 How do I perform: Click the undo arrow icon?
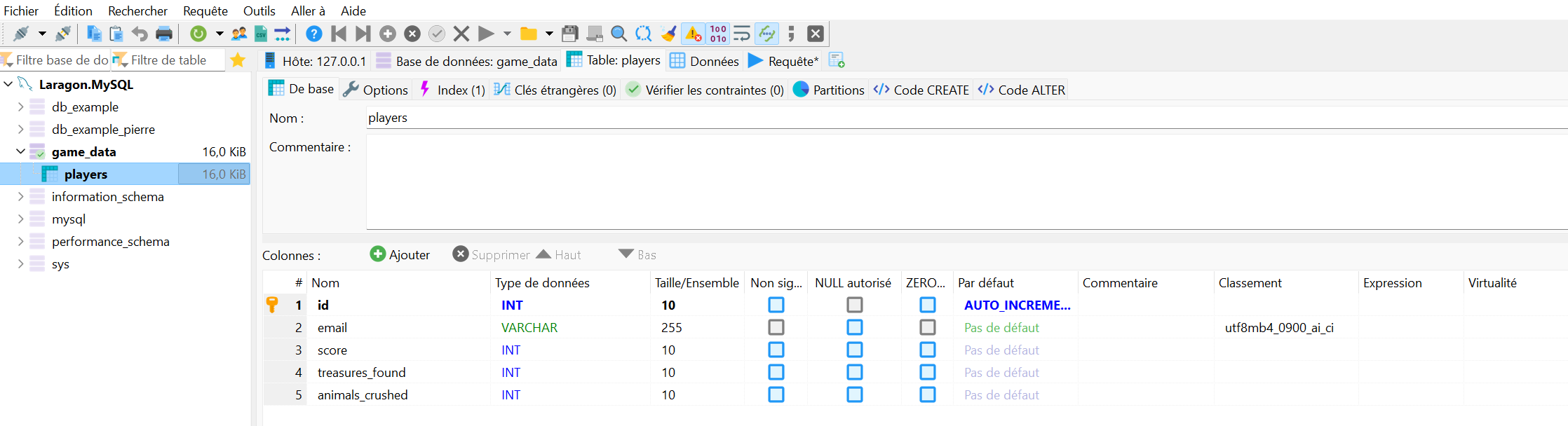140,34
